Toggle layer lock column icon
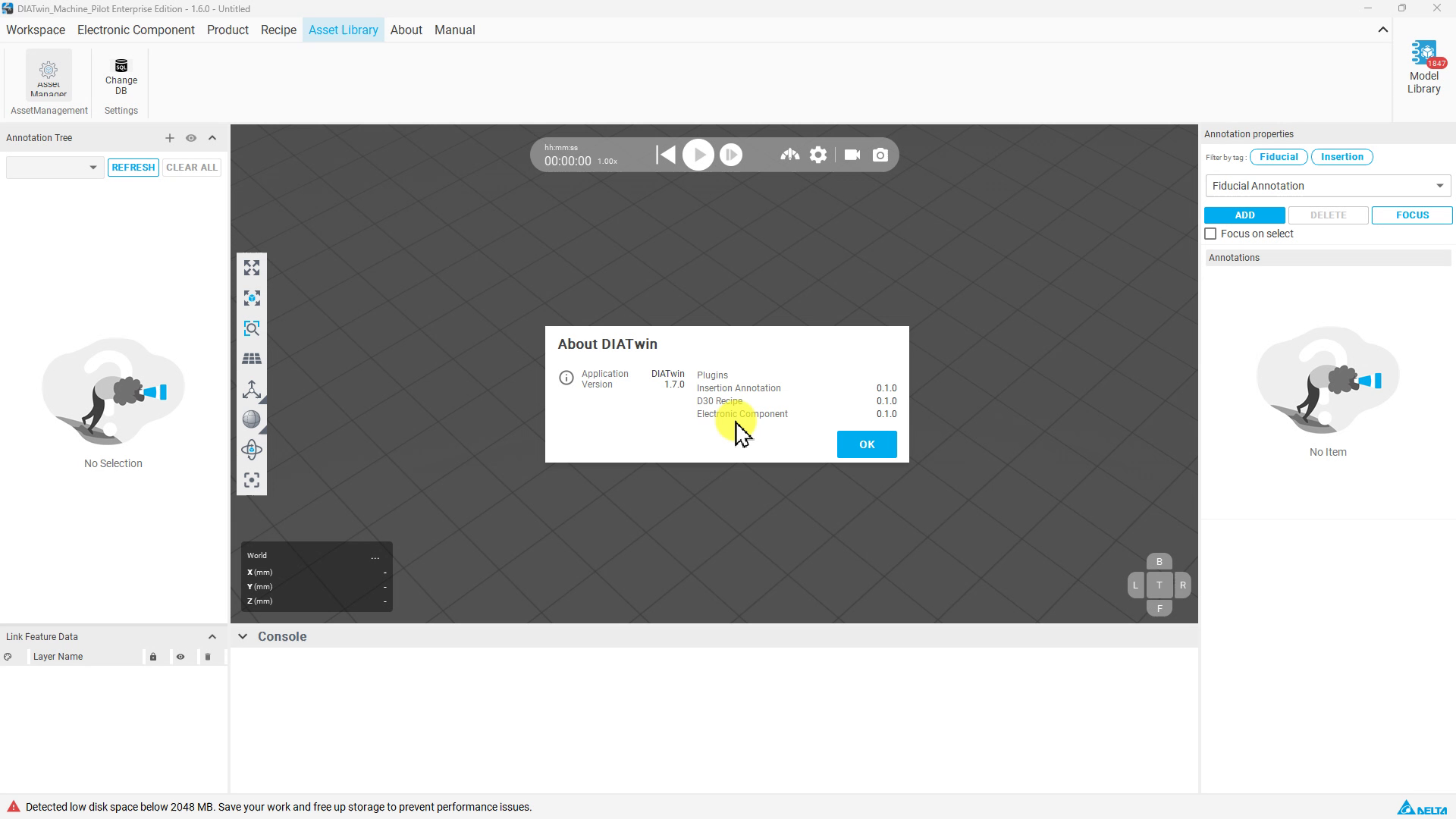This screenshot has height=819, width=1456. (x=153, y=657)
